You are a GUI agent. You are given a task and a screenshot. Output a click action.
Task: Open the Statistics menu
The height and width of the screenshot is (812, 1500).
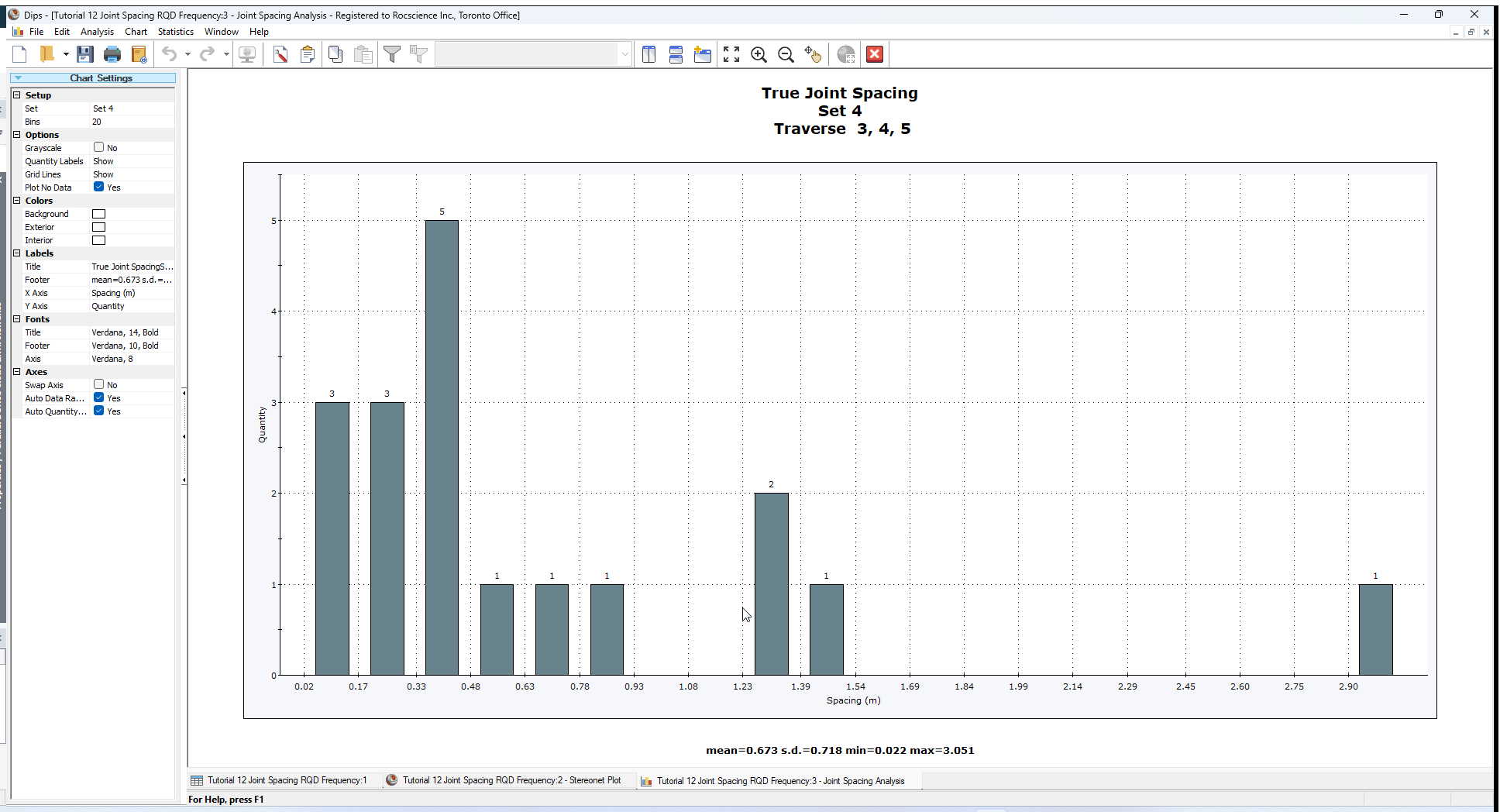[175, 32]
